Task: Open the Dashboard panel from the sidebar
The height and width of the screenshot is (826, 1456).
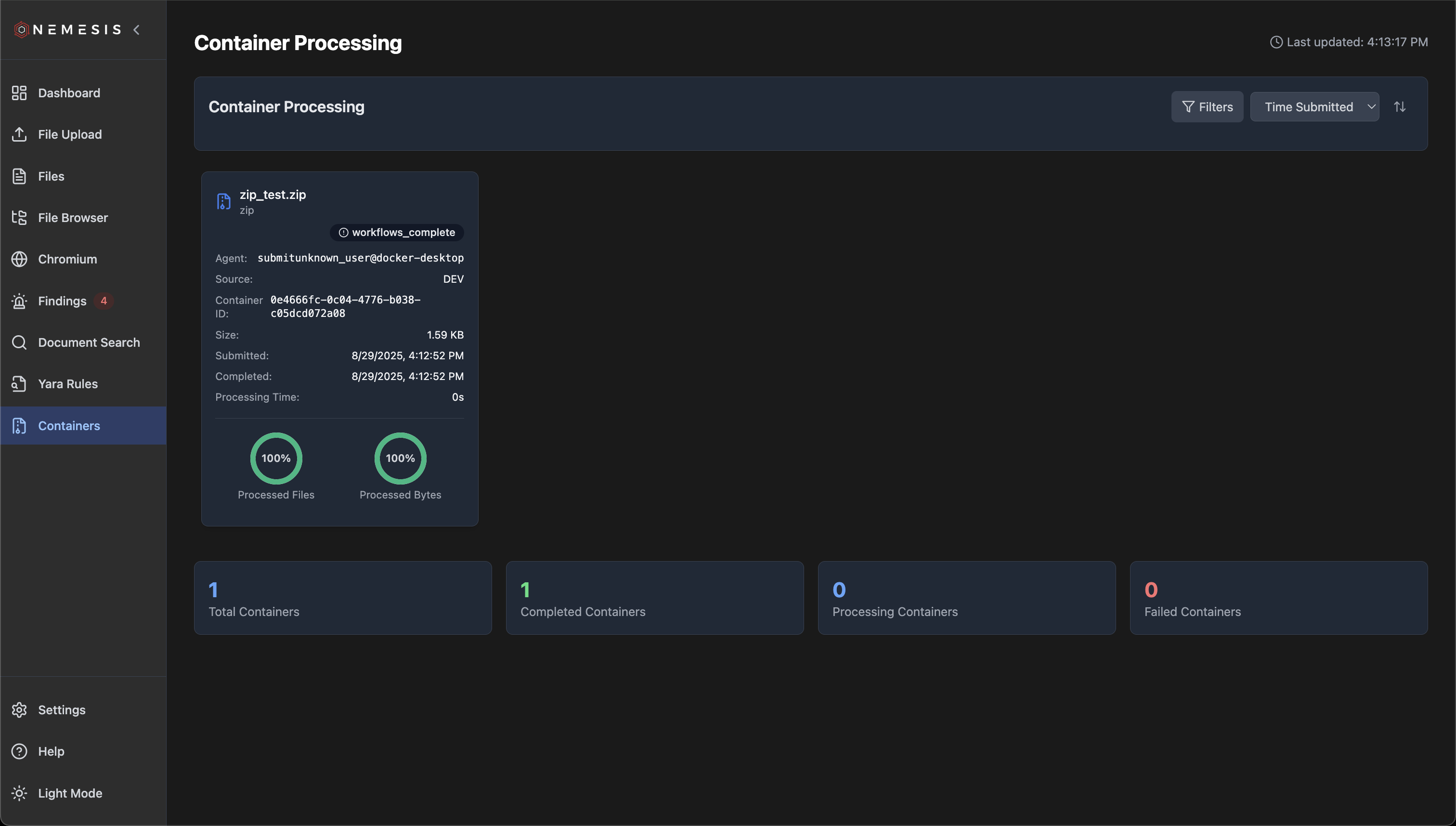Action: pyautogui.click(x=19, y=92)
